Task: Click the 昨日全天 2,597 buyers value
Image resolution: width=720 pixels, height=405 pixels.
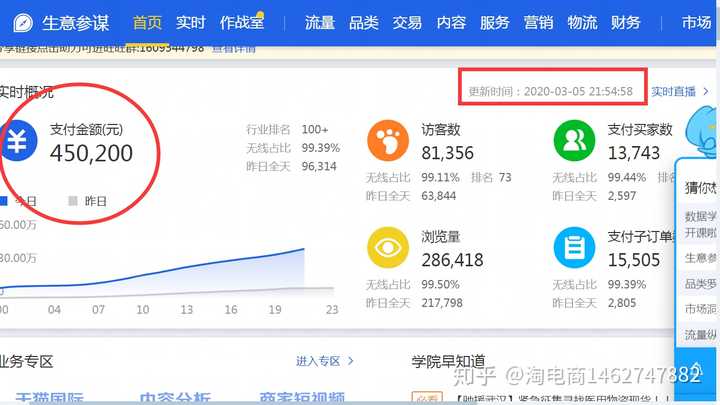Action: point(622,196)
